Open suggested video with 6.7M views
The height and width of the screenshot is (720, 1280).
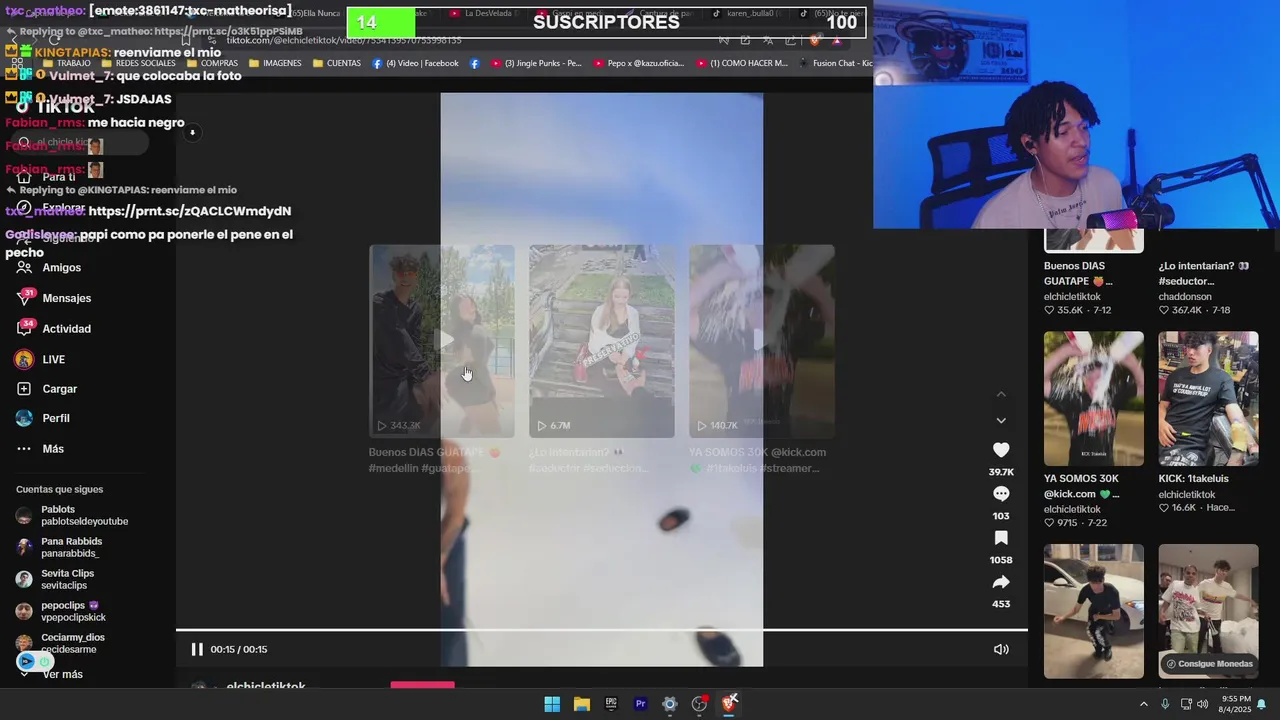(x=602, y=341)
